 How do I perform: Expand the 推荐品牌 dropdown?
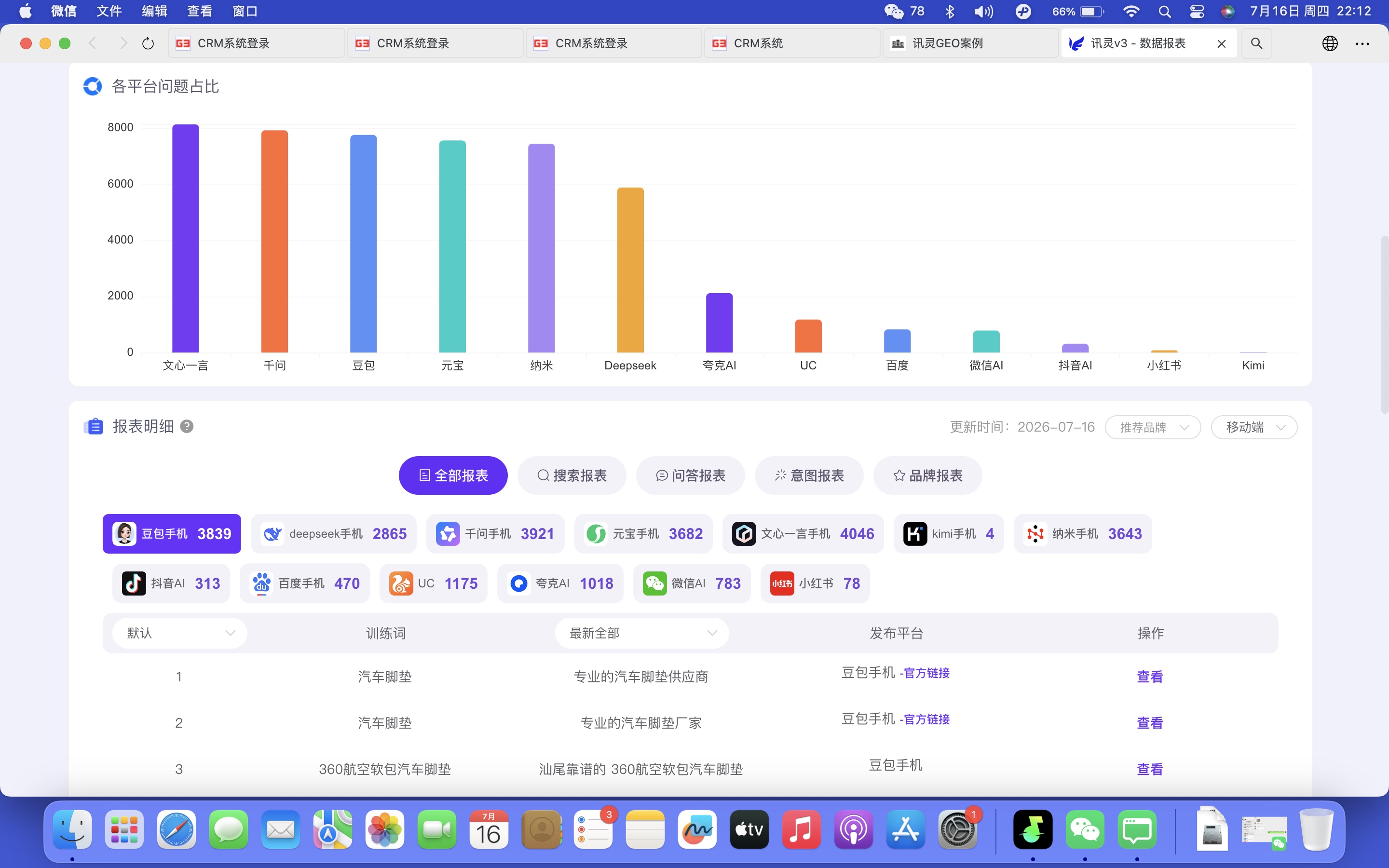[x=1153, y=427]
